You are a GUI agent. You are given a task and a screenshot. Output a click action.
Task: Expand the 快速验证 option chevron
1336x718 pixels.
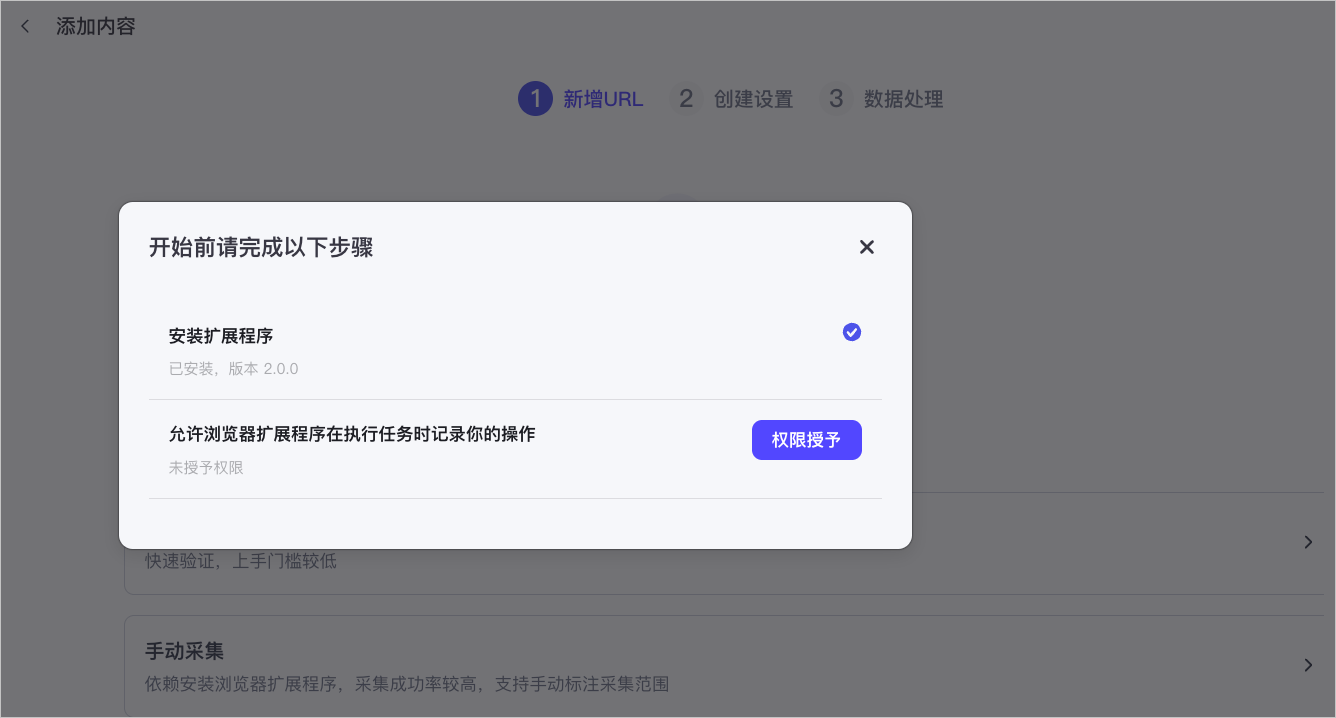pos(1308,542)
